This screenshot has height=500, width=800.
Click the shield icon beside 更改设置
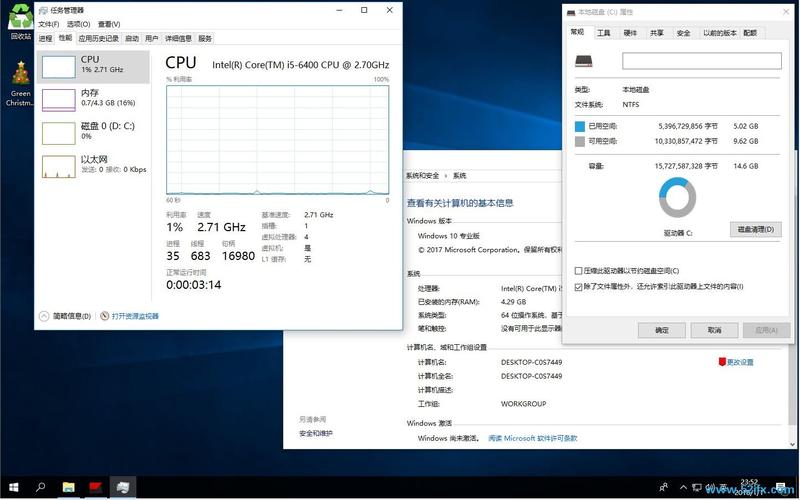(722, 362)
